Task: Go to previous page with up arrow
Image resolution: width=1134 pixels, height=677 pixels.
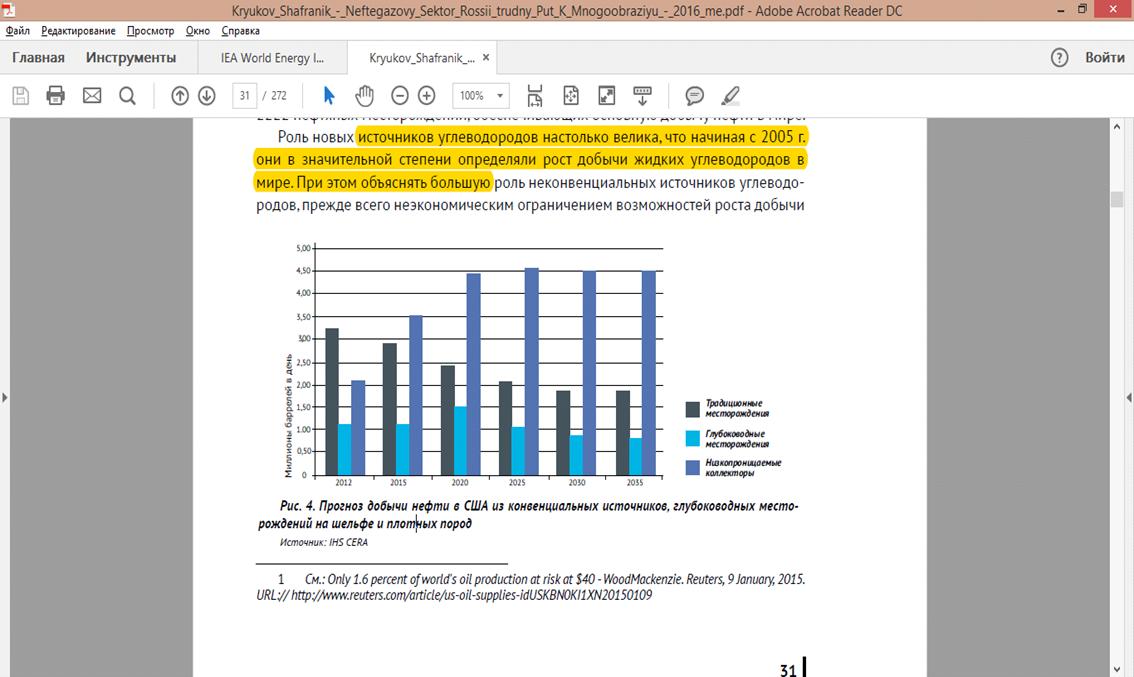Action: click(x=180, y=96)
